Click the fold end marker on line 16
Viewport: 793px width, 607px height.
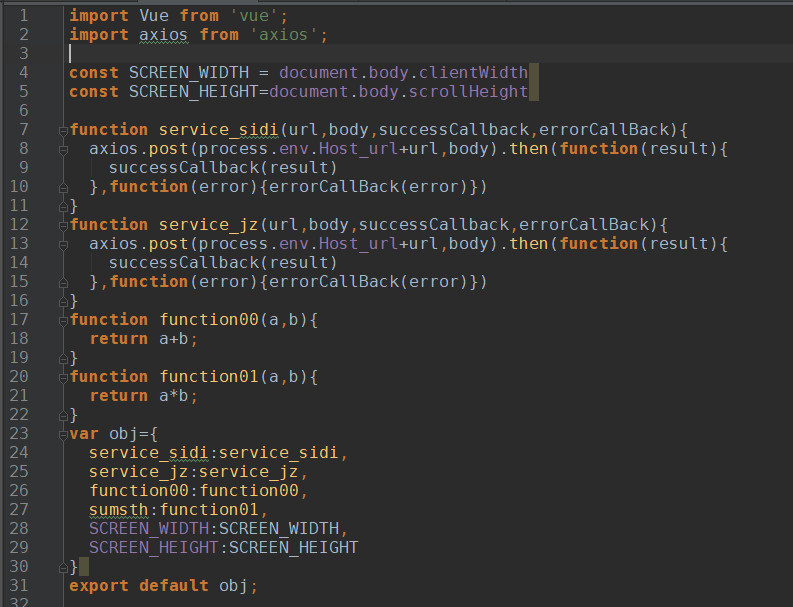(x=63, y=302)
